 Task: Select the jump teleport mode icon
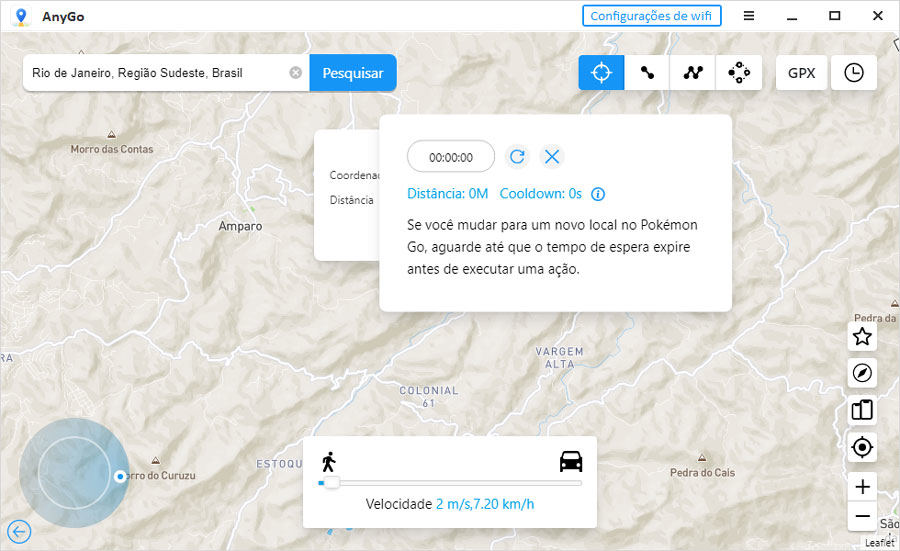pos(739,73)
